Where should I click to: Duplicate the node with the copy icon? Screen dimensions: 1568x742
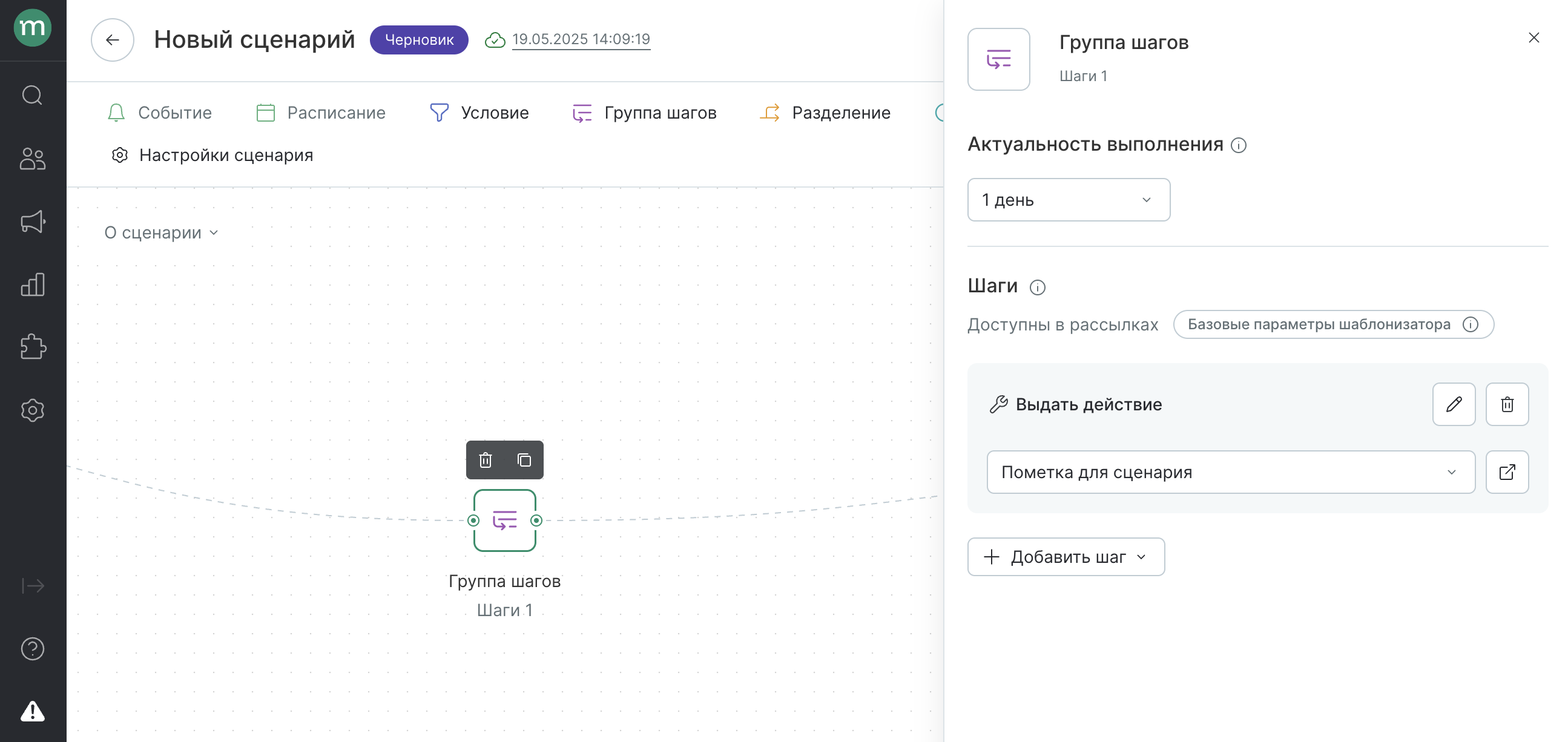pos(524,460)
